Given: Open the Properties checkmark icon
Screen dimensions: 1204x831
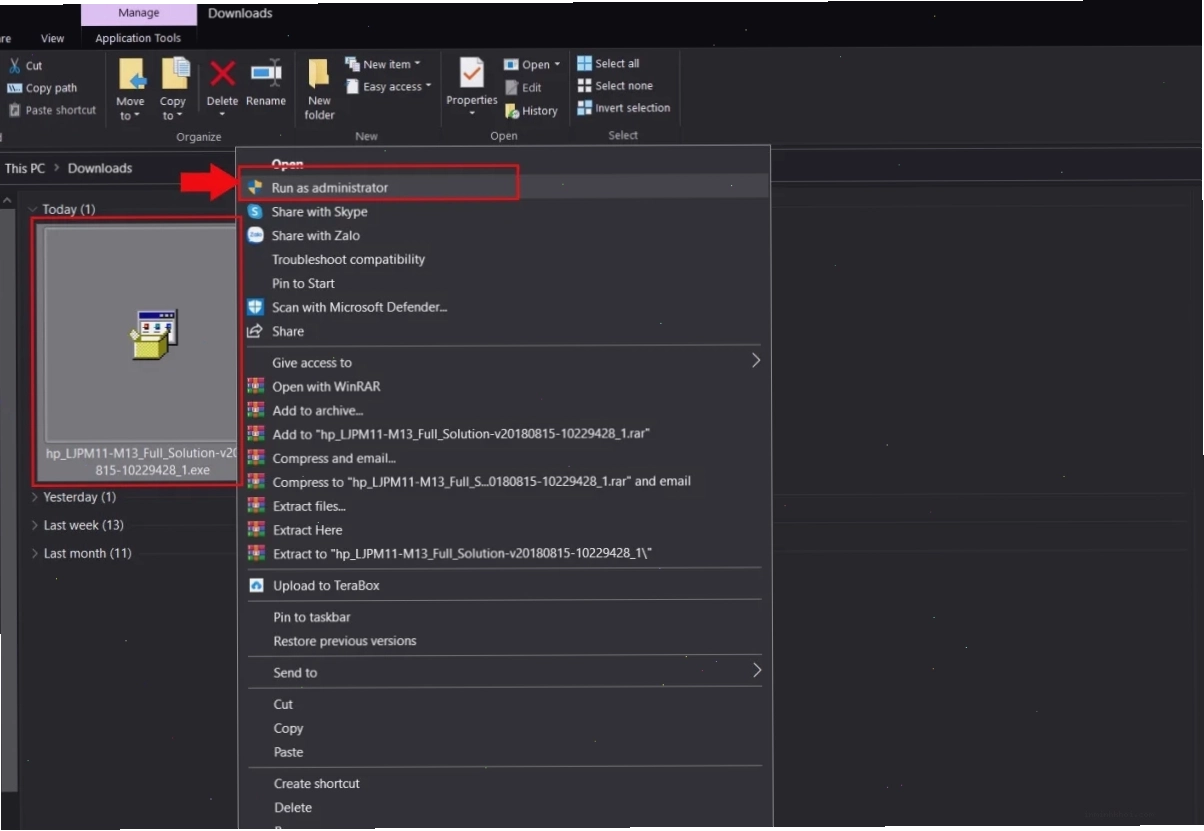Looking at the screenshot, I should tap(472, 73).
